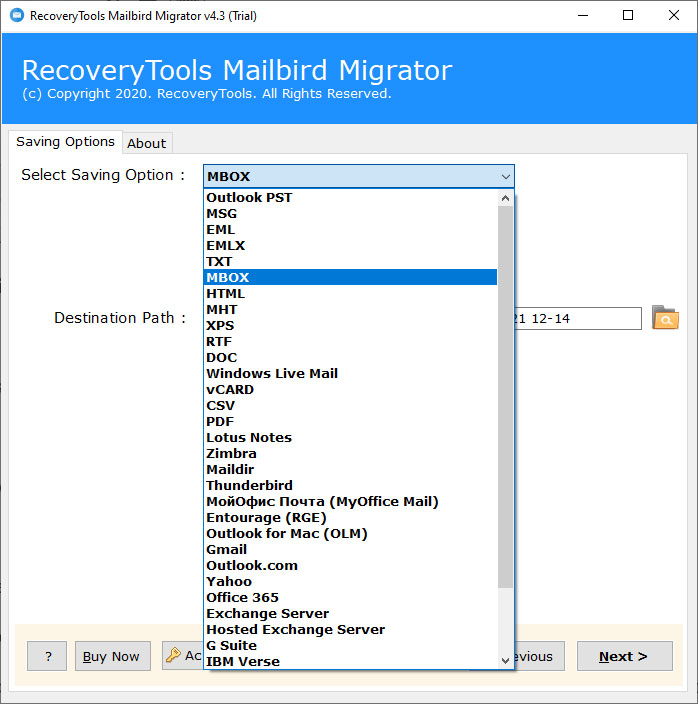This screenshot has height=704, width=698.
Task: Open the About tab
Action: tap(147, 143)
